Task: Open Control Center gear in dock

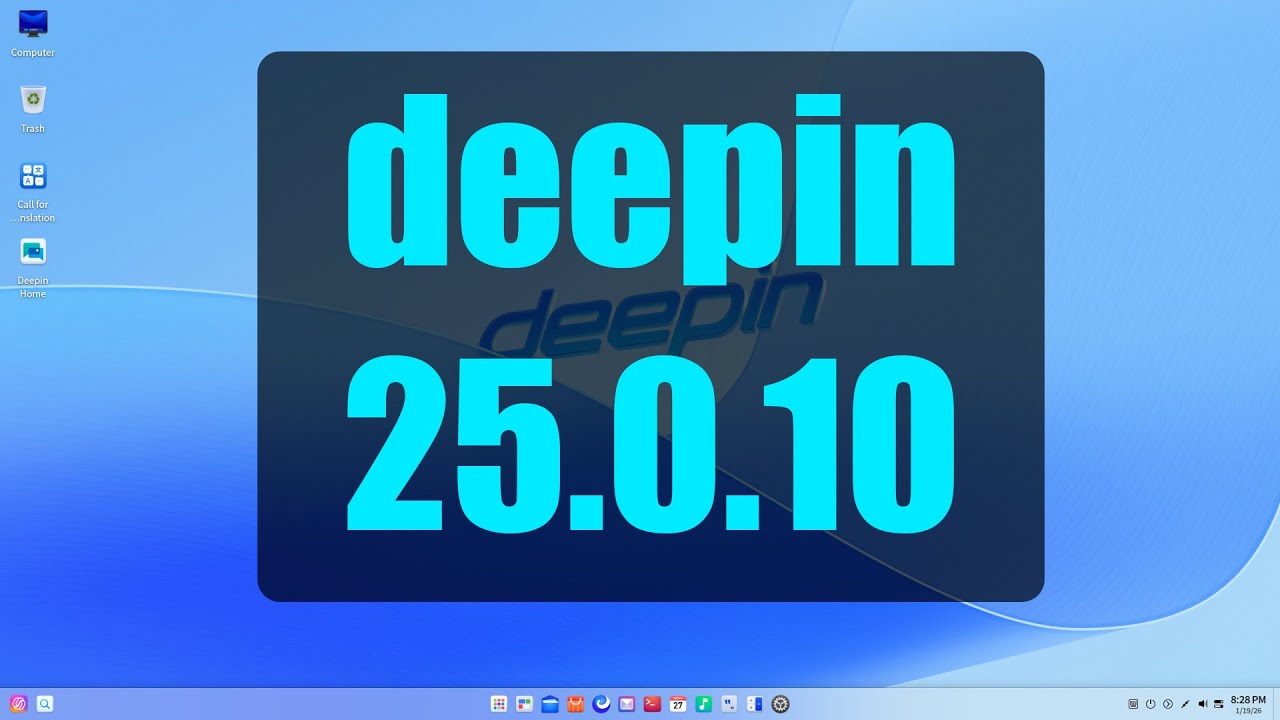Action: tap(781, 704)
